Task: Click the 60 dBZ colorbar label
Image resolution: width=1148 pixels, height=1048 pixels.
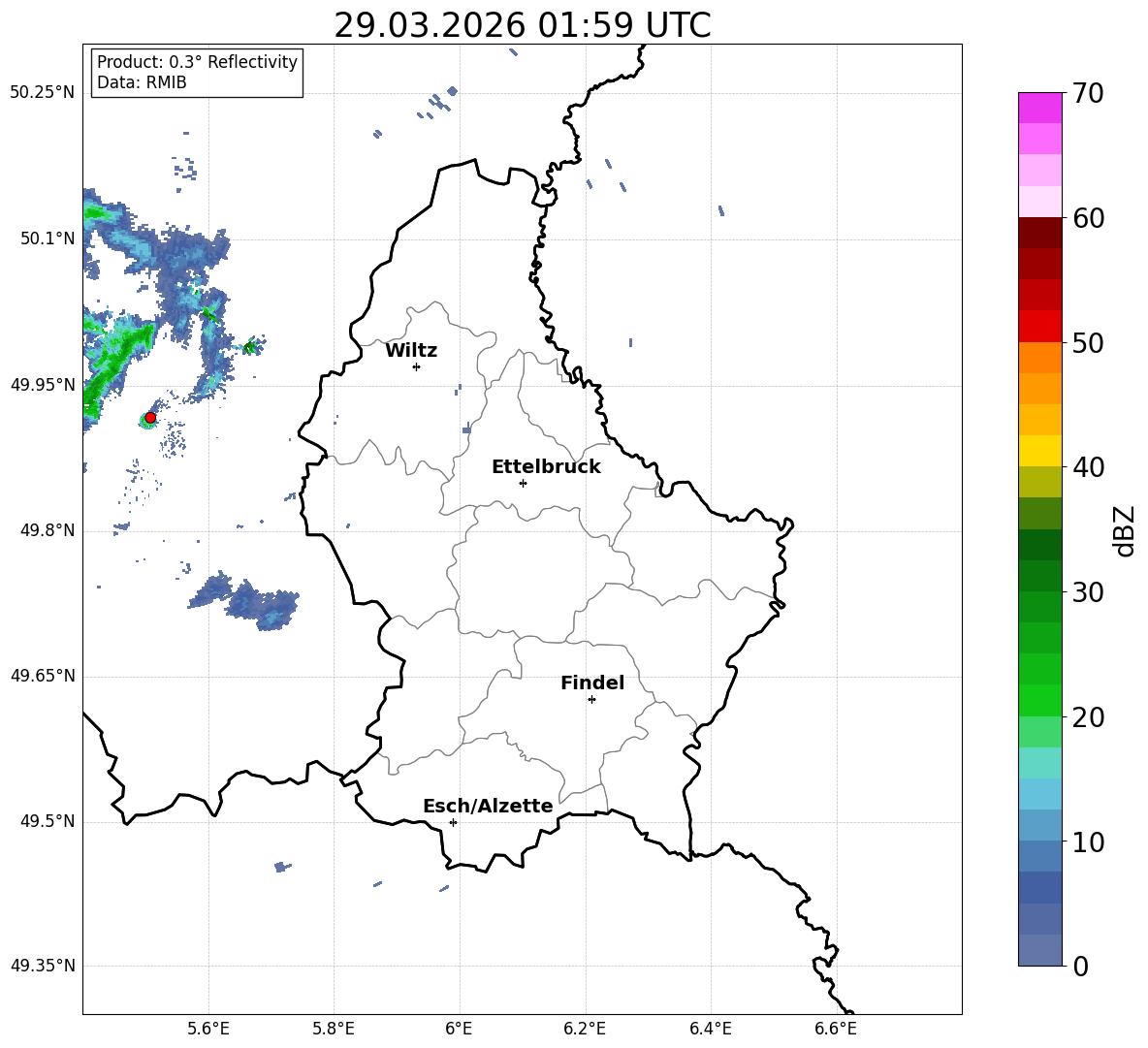Action: pos(1088,218)
